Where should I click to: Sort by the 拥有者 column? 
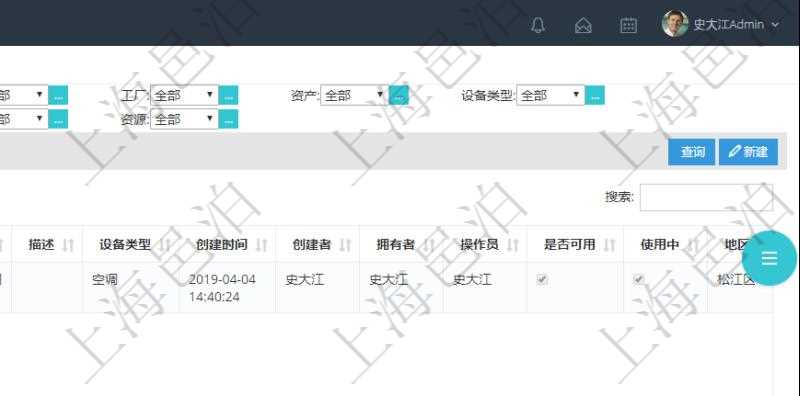[401, 244]
